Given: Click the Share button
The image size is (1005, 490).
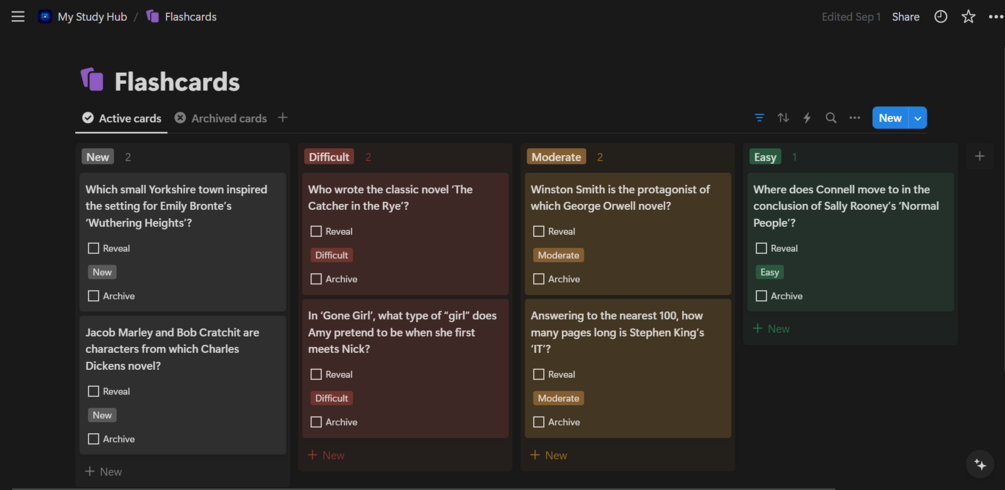Looking at the screenshot, I should click(905, 17).
